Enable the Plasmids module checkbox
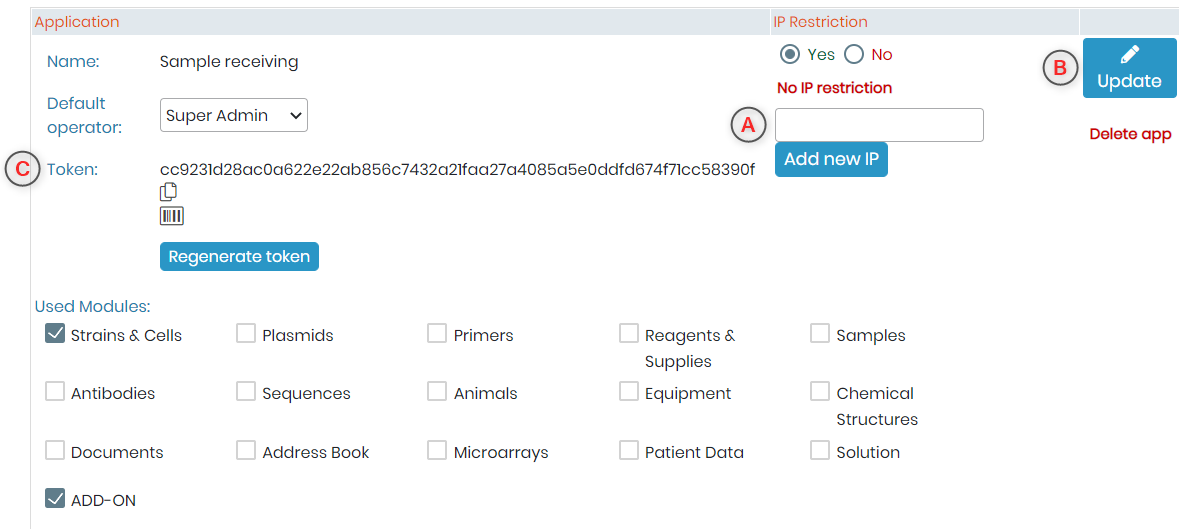1179x529 pixels. point(246,333)
